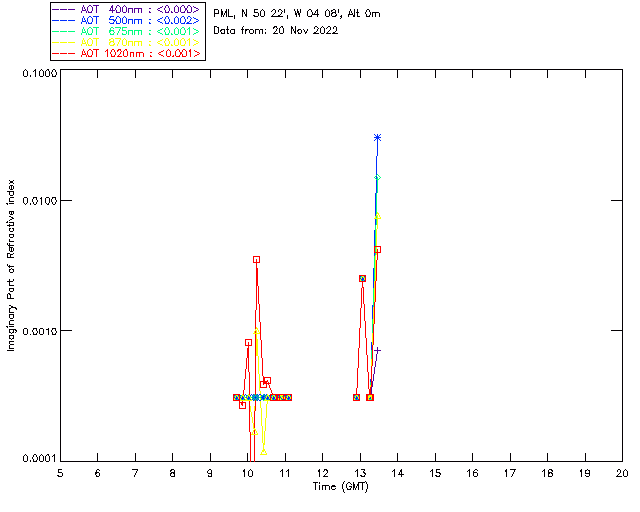Click x-axis label 16
Viewport: 640px width, 512px height.
tap(472, 473)
